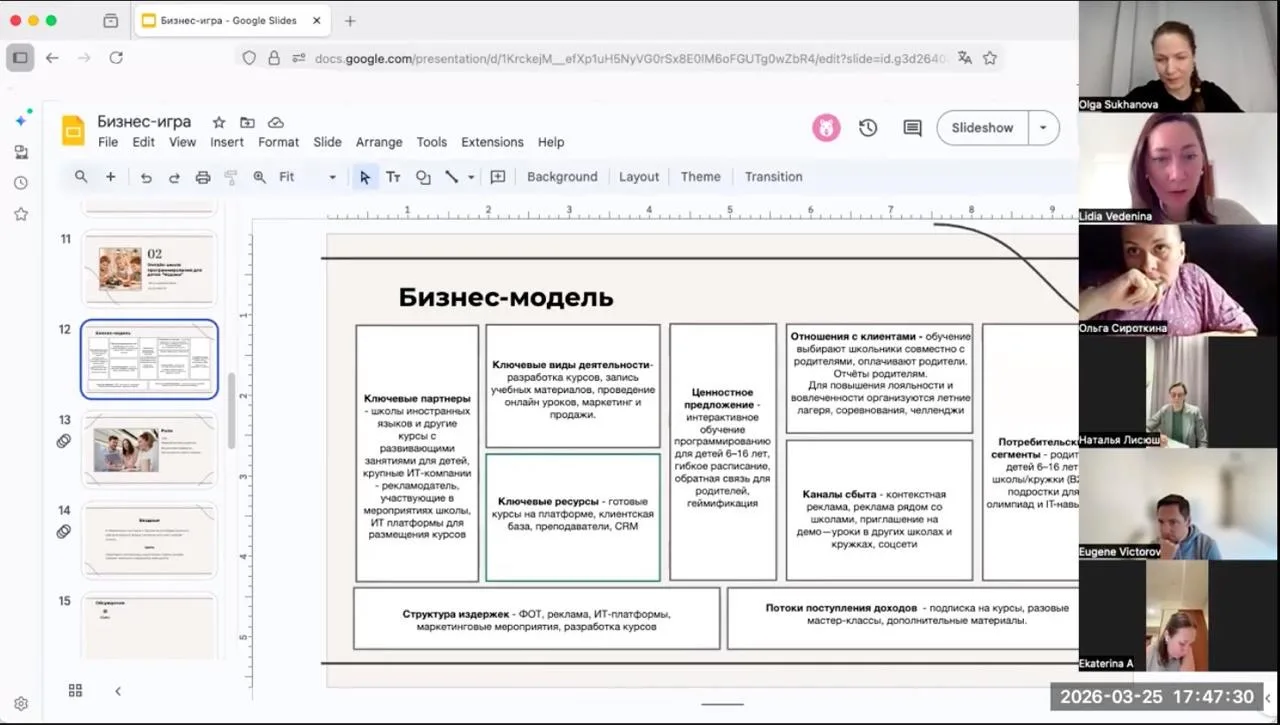This screenshot has height=725, width=1280.
Task: Click the filmstrip vertical scrollbar
Action: pyautogui.click(x=232, y=410)
